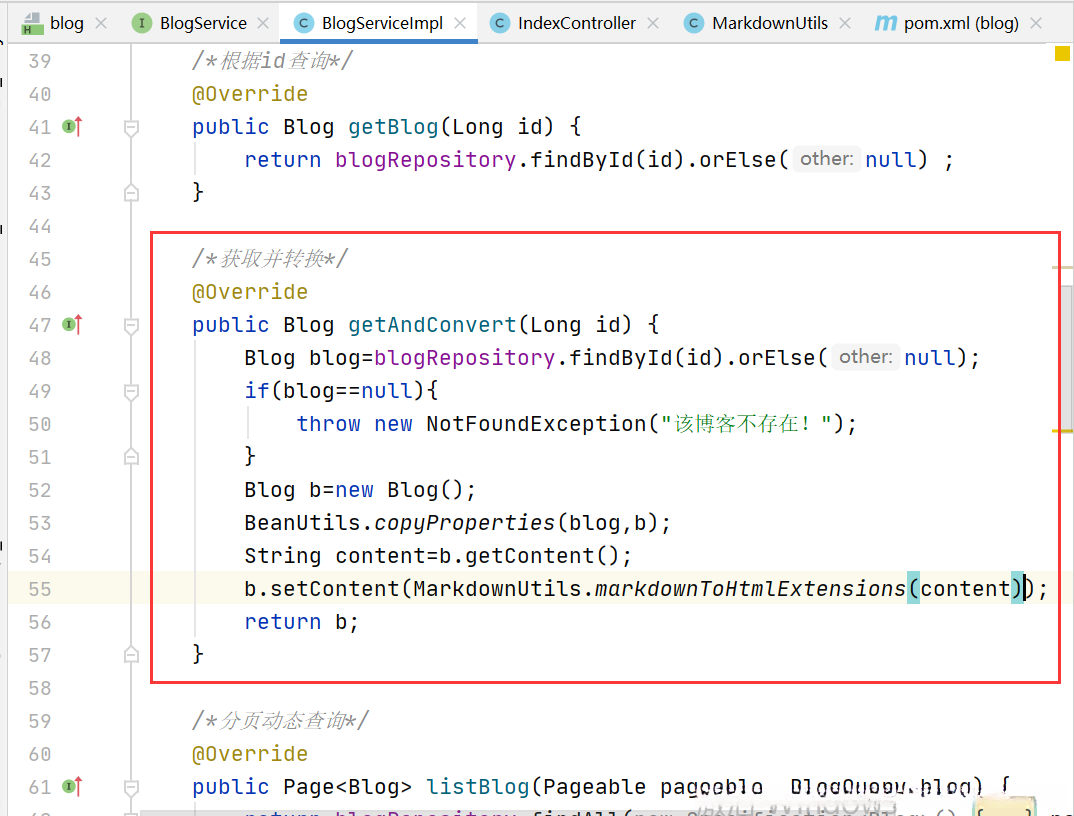Collapse getBlog method end fold at line 43

coord(132,193)
